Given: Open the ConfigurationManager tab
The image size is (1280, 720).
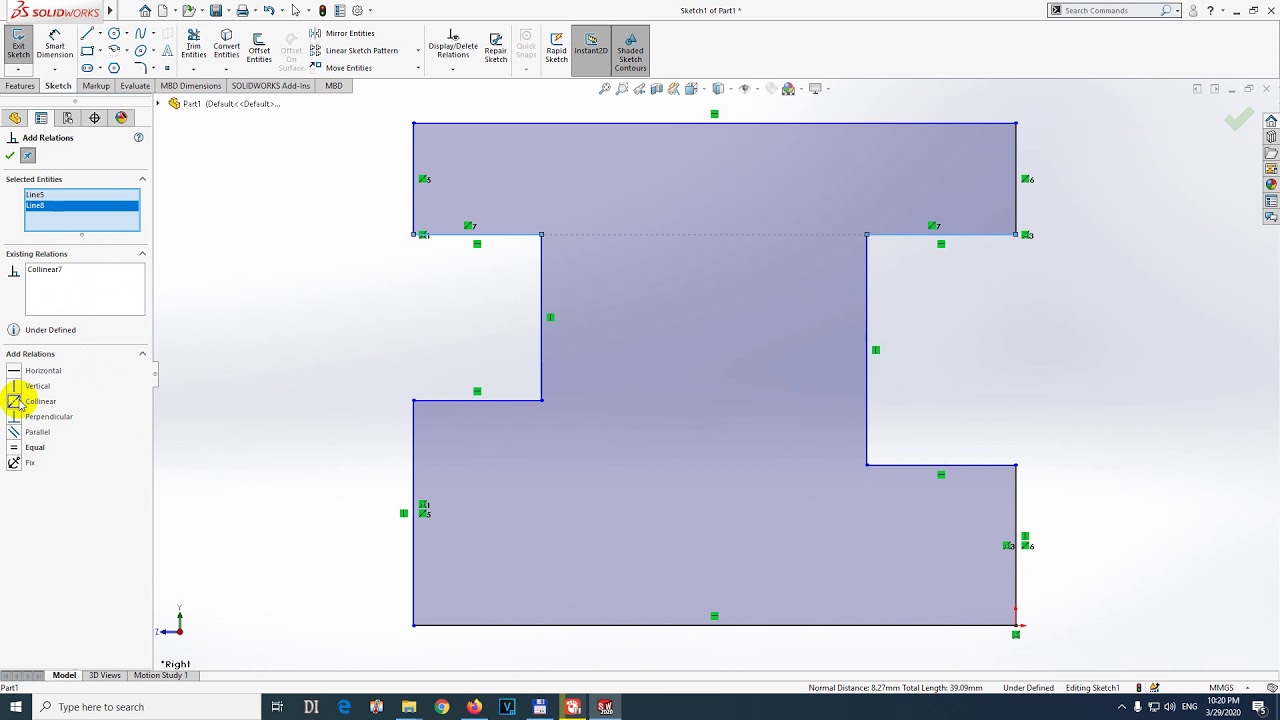Looking at the screenshot, I should tap(68, 118).
